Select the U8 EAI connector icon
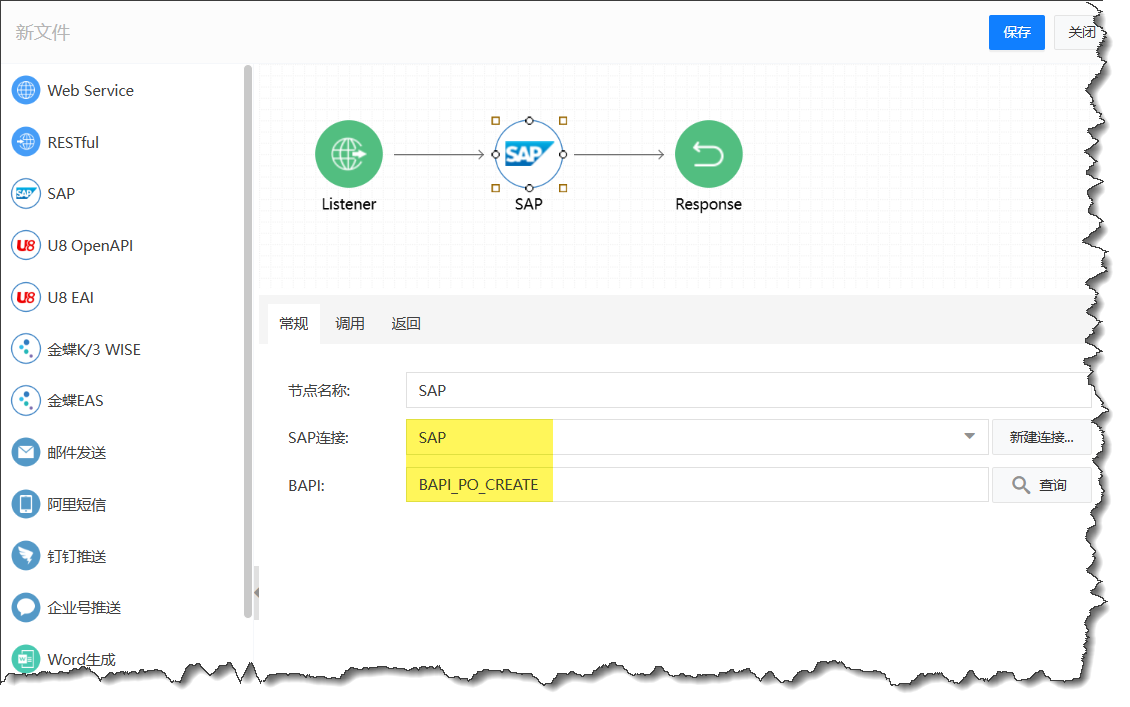The image size is (1130, 707). [x=26, y=297]
